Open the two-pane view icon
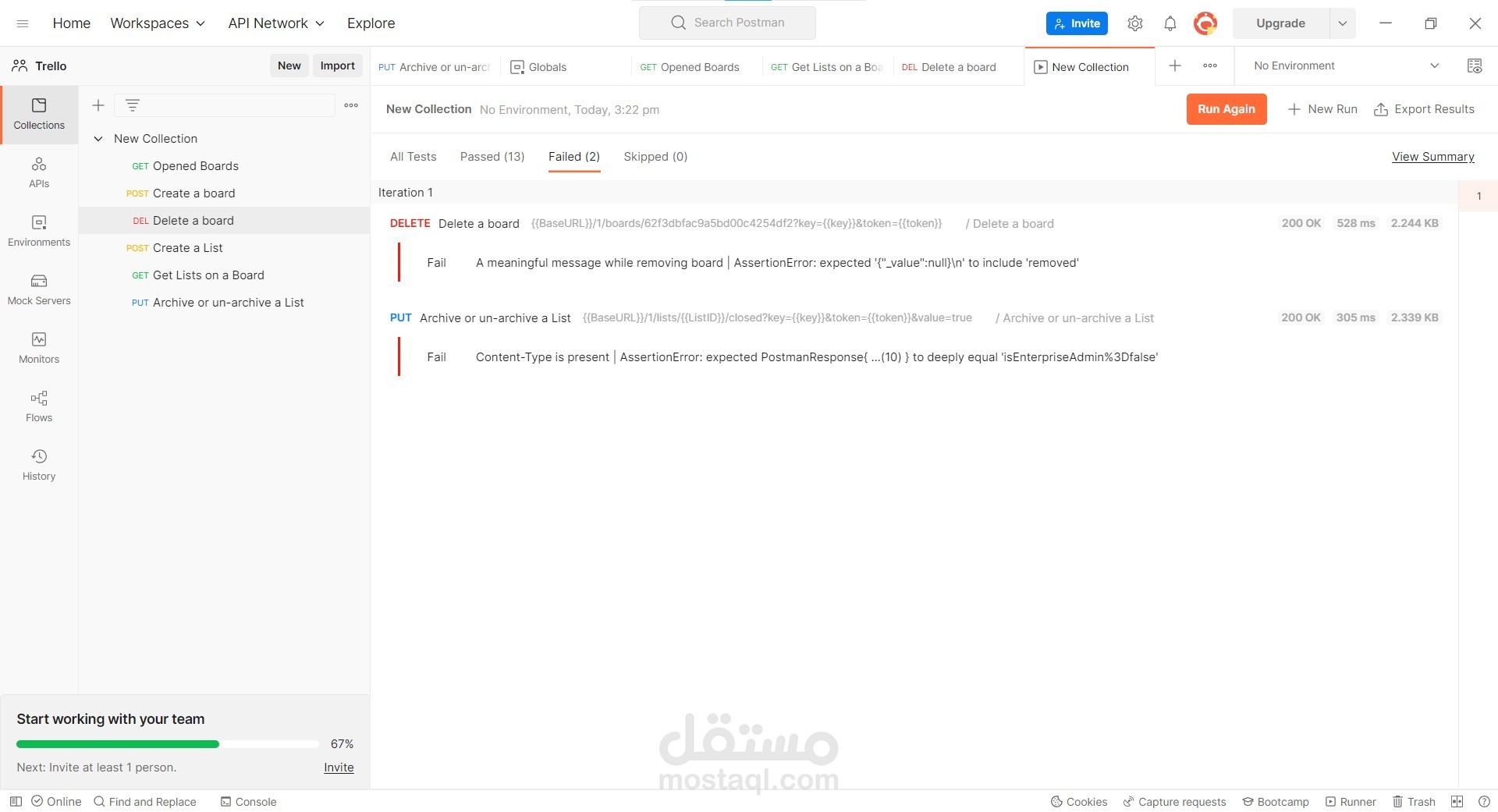1498x812 pixels. point(1457,801)
